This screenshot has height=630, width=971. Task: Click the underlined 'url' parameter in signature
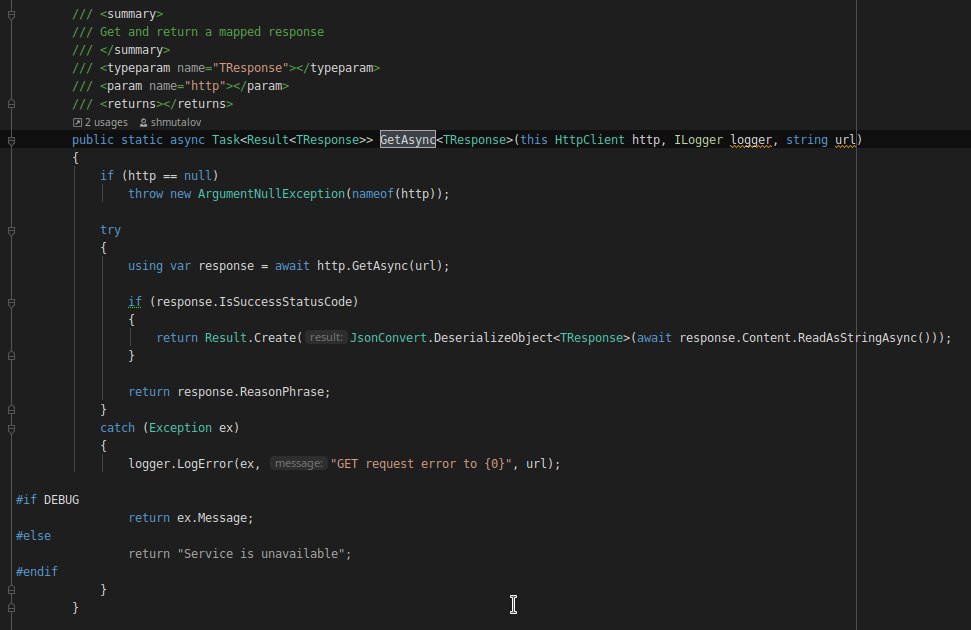(x=845, y=140)
